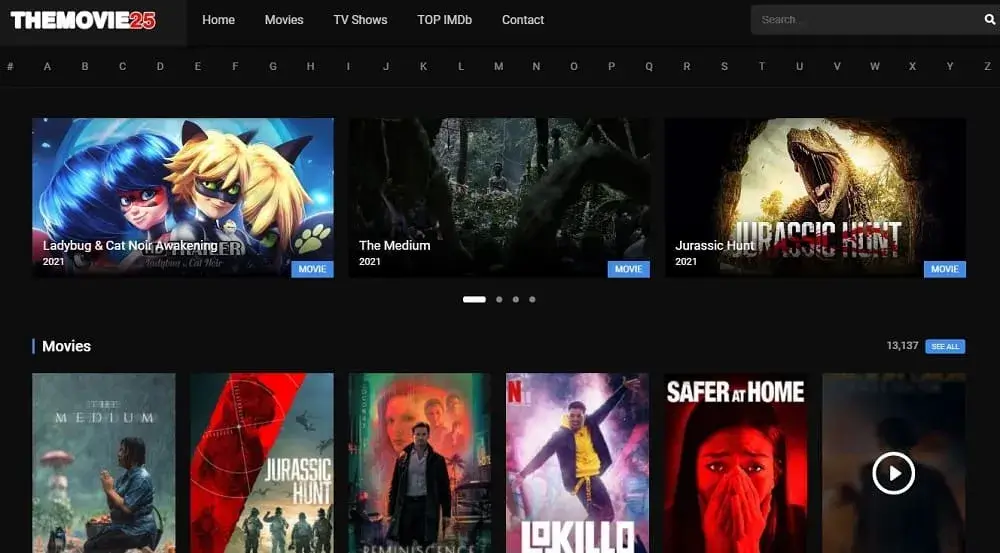
Task: Click 'Ladybug & Cat Noir Awakening' title
Action: point(130,246)
